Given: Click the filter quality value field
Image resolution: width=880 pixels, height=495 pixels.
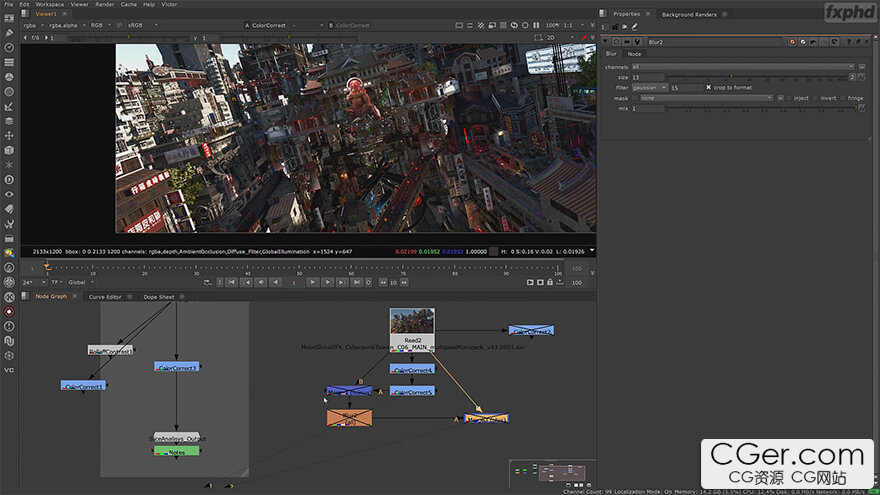Looking at the screenshot, I should [686, 88].
